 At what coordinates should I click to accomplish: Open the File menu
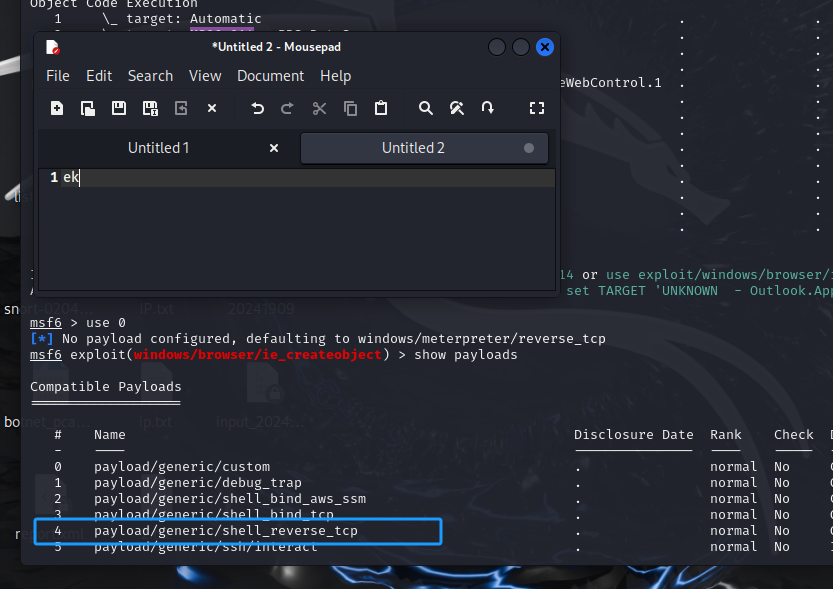tap(58, 76)
